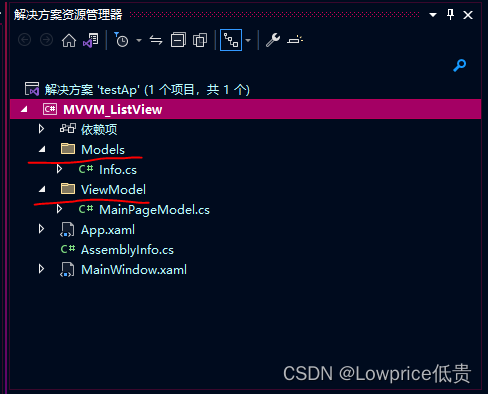Image resolution: width=488 pixels, height=394 pixels.
Task: Select MainWindow.xaml file
Action: (x=134, y=270)
